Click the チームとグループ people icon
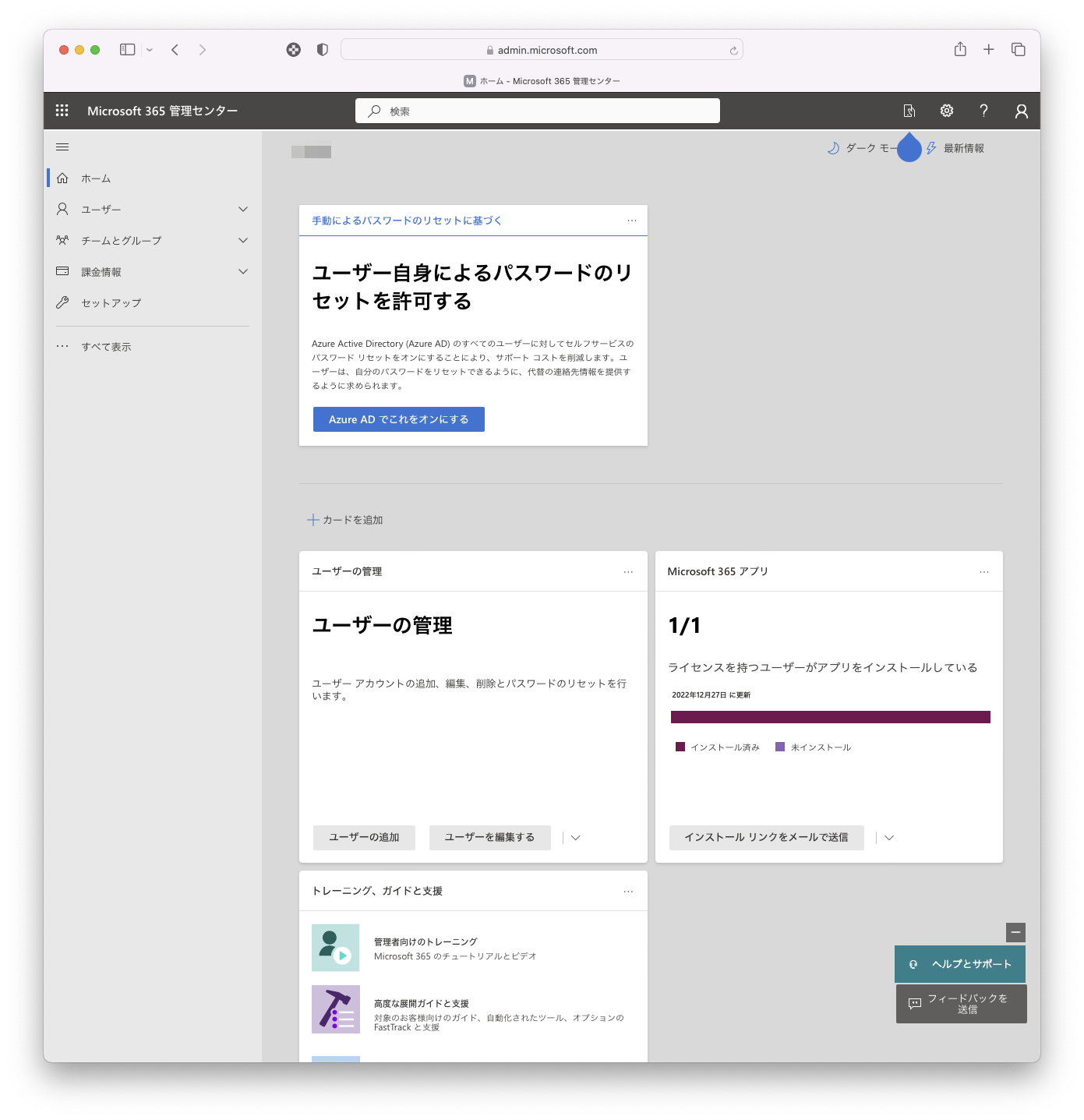 pyautogui.click(x=62, y=240)
